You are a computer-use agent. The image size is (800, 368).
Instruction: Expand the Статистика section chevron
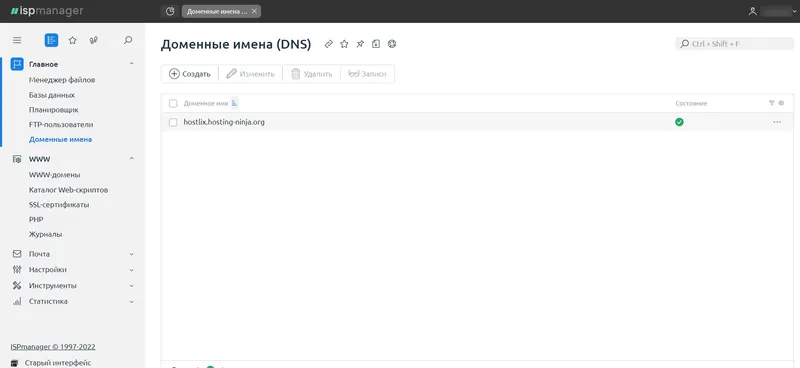[132, 302]
